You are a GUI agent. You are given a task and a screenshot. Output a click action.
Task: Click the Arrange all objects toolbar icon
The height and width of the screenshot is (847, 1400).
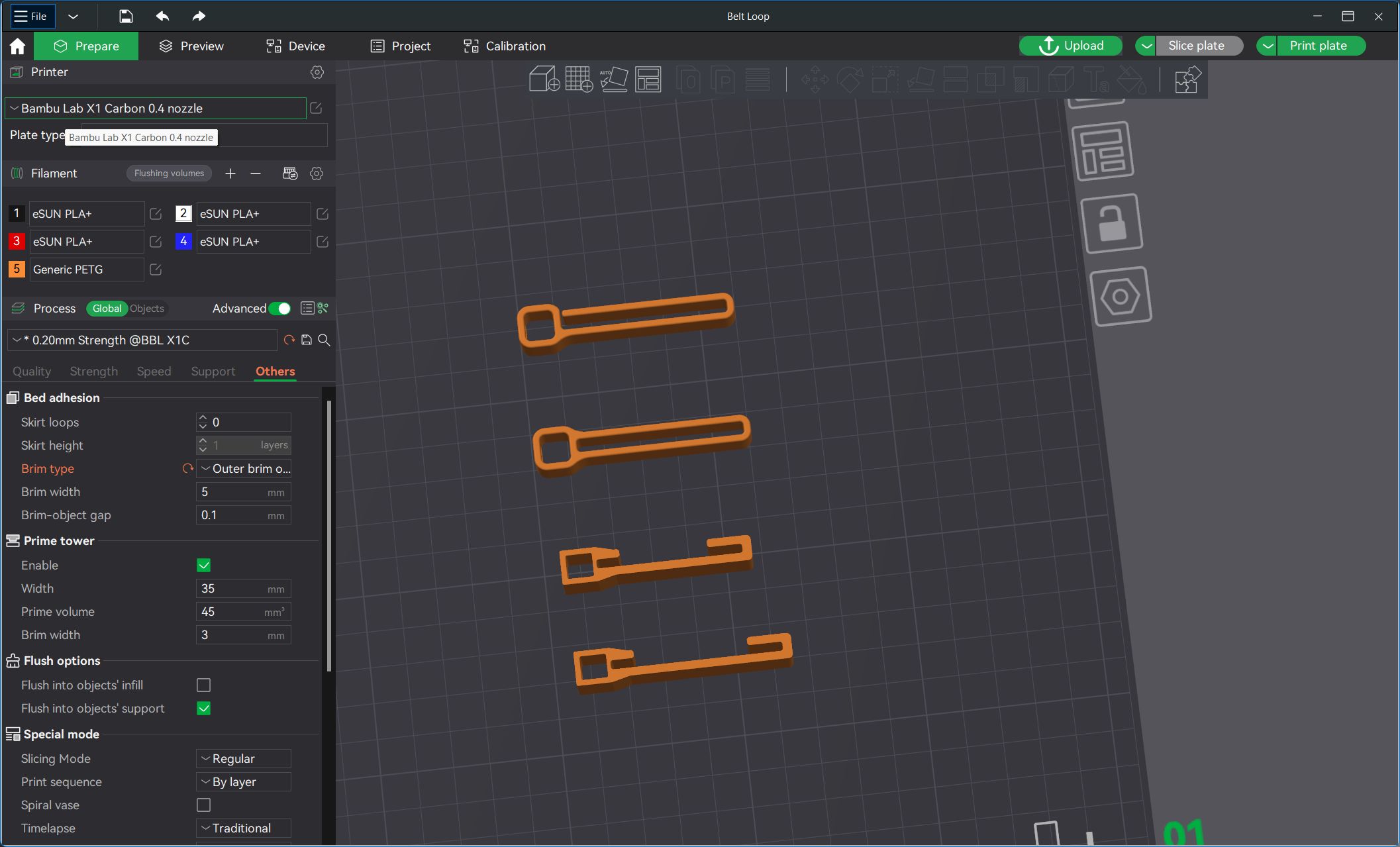pos(648,79)
